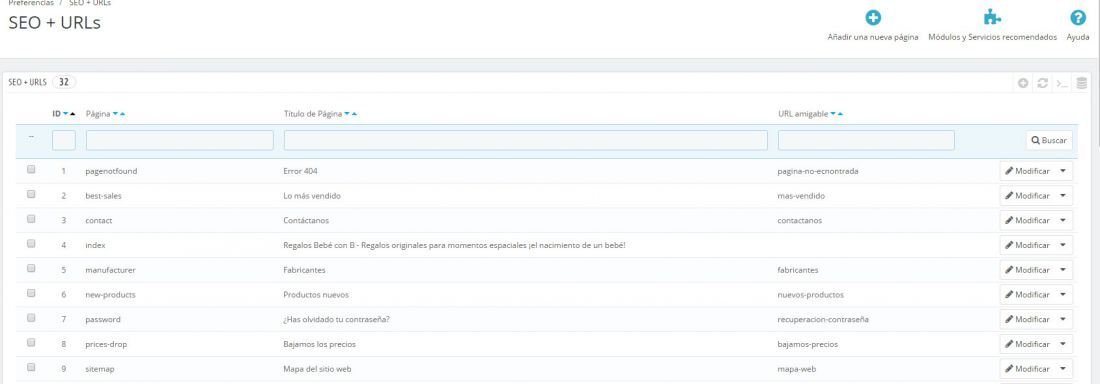Screen dimensions: 1100x384
Task: Click the add new plus icon in table header
Action: (1024, 83)
